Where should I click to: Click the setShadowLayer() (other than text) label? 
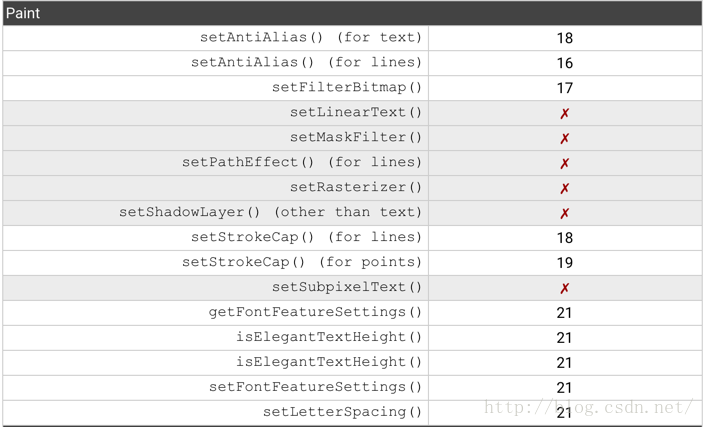click(270, 213)
